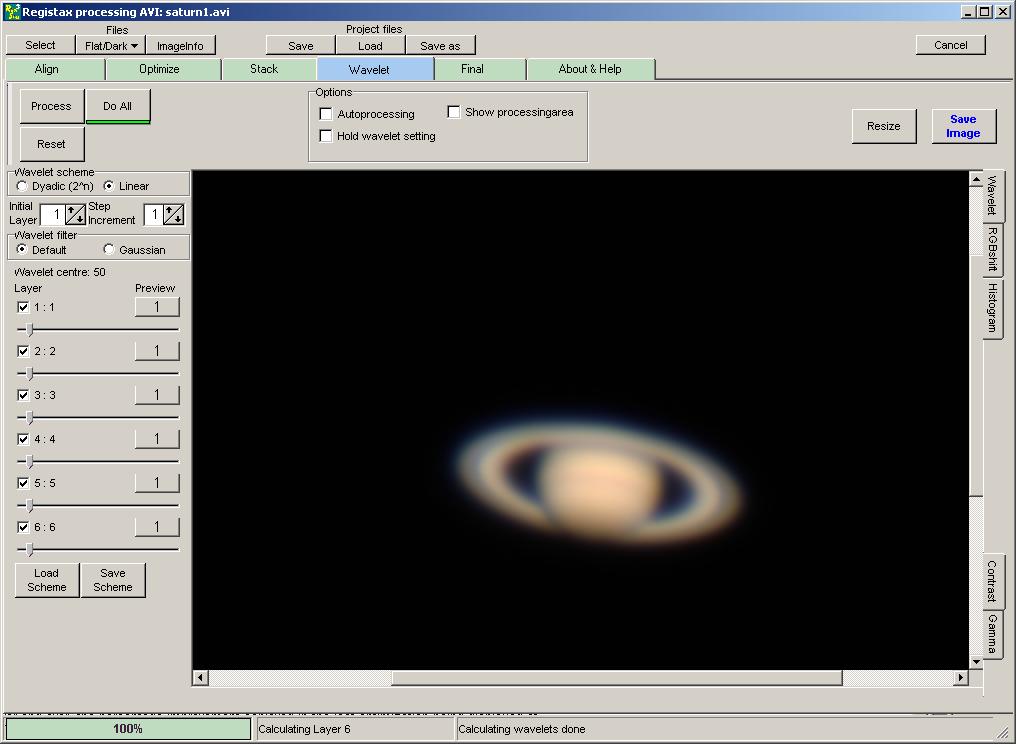Click the Initial Layer value field
The image size is (1016, 744).
52,215
